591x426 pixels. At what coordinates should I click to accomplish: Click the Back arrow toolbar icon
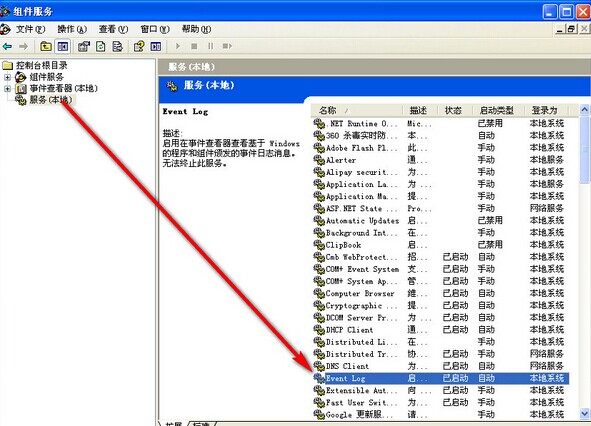(x=7, y=46)
